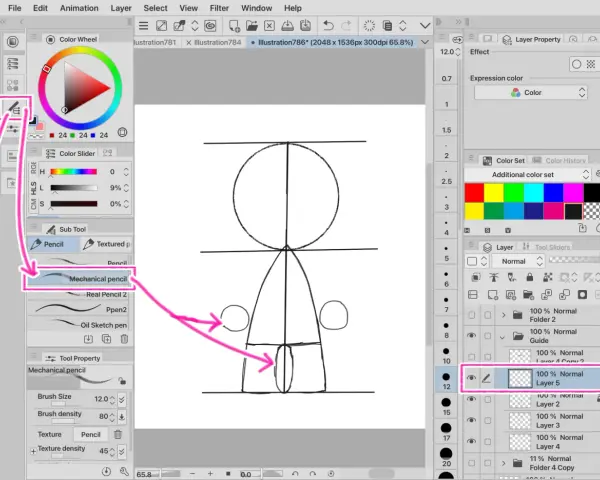Open the Filter menu
This screenshot has height=480, width=600.
219,8
